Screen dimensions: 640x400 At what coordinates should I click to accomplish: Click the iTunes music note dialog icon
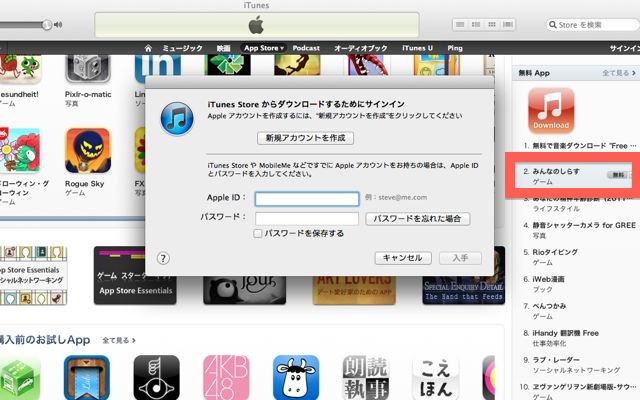pyautogui.click(x=177, y=119)
